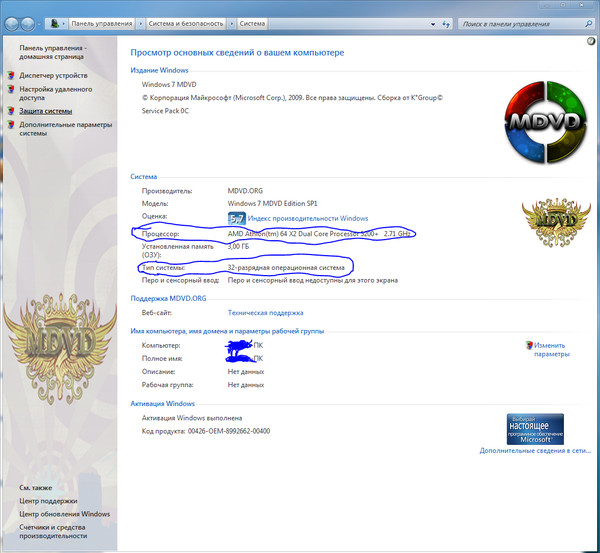Screen dimensions: 600x553
Task: Click the magnifier icon in search box
Action: [x=589, y=24]
